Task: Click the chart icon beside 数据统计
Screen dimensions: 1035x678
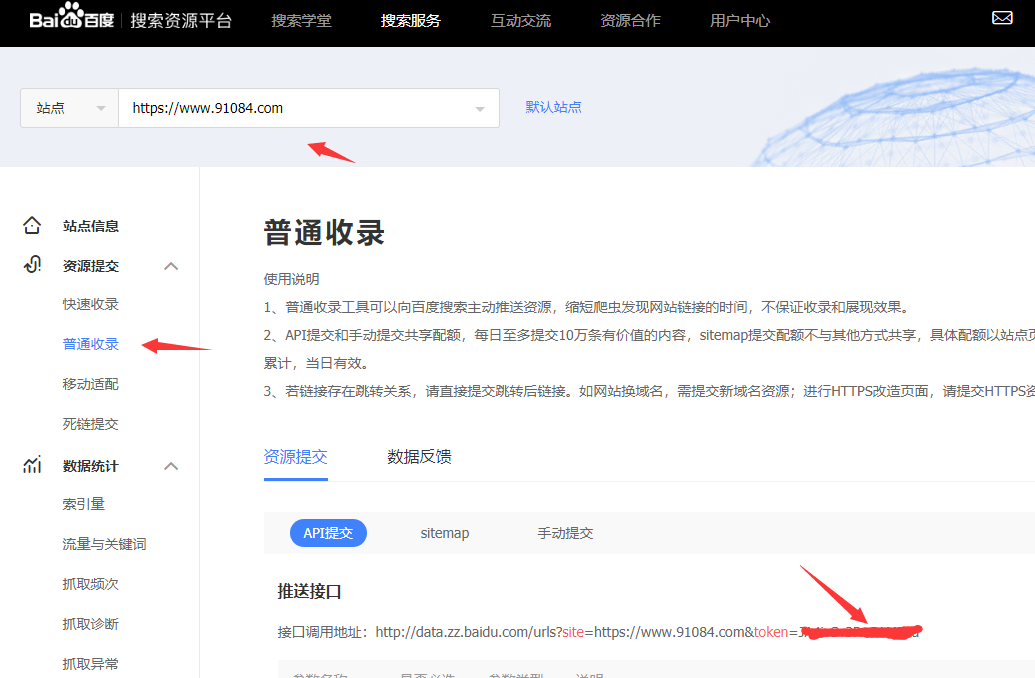Action: [x=33, y=465]
